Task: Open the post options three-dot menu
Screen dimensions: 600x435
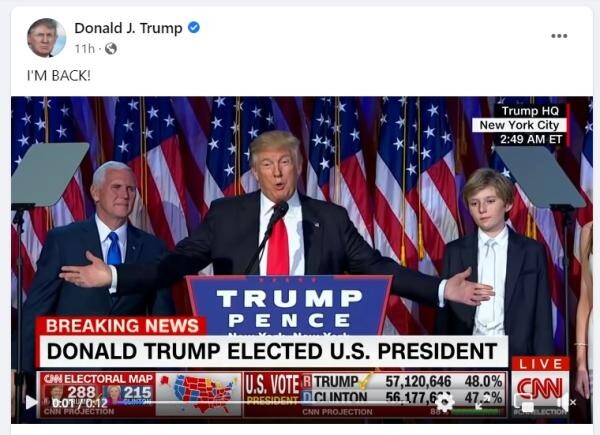Action: pyautogui.click(x=559, y=36)
